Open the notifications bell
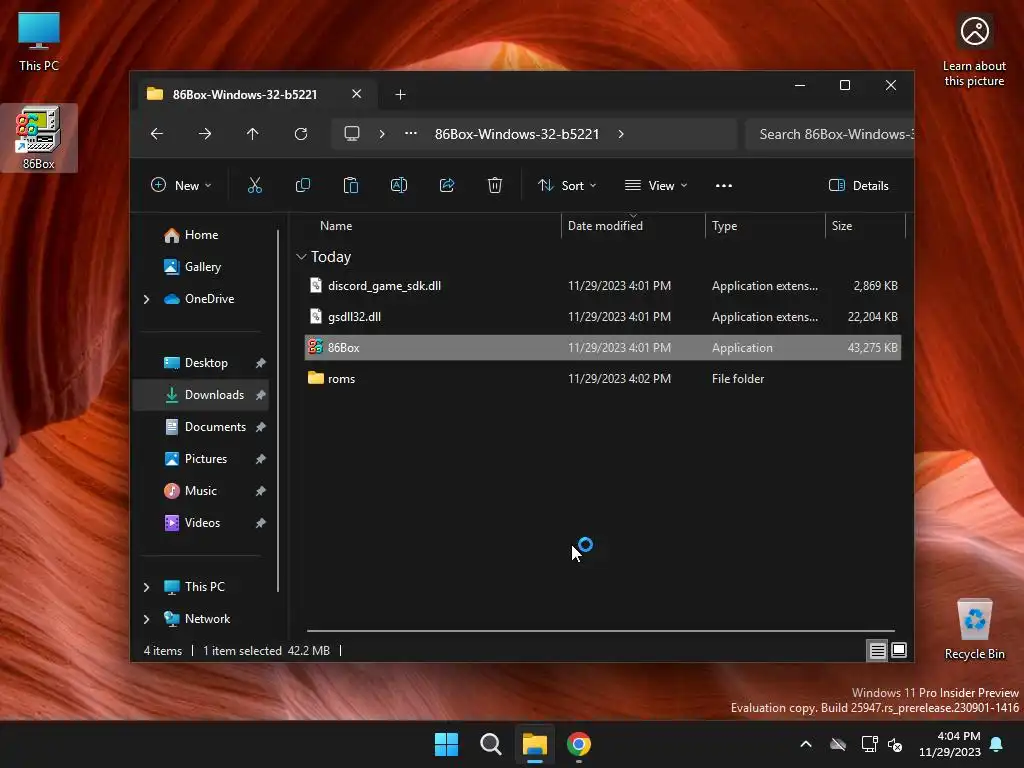The width and height of the screenshot is (1024, 768). point(997,744)
